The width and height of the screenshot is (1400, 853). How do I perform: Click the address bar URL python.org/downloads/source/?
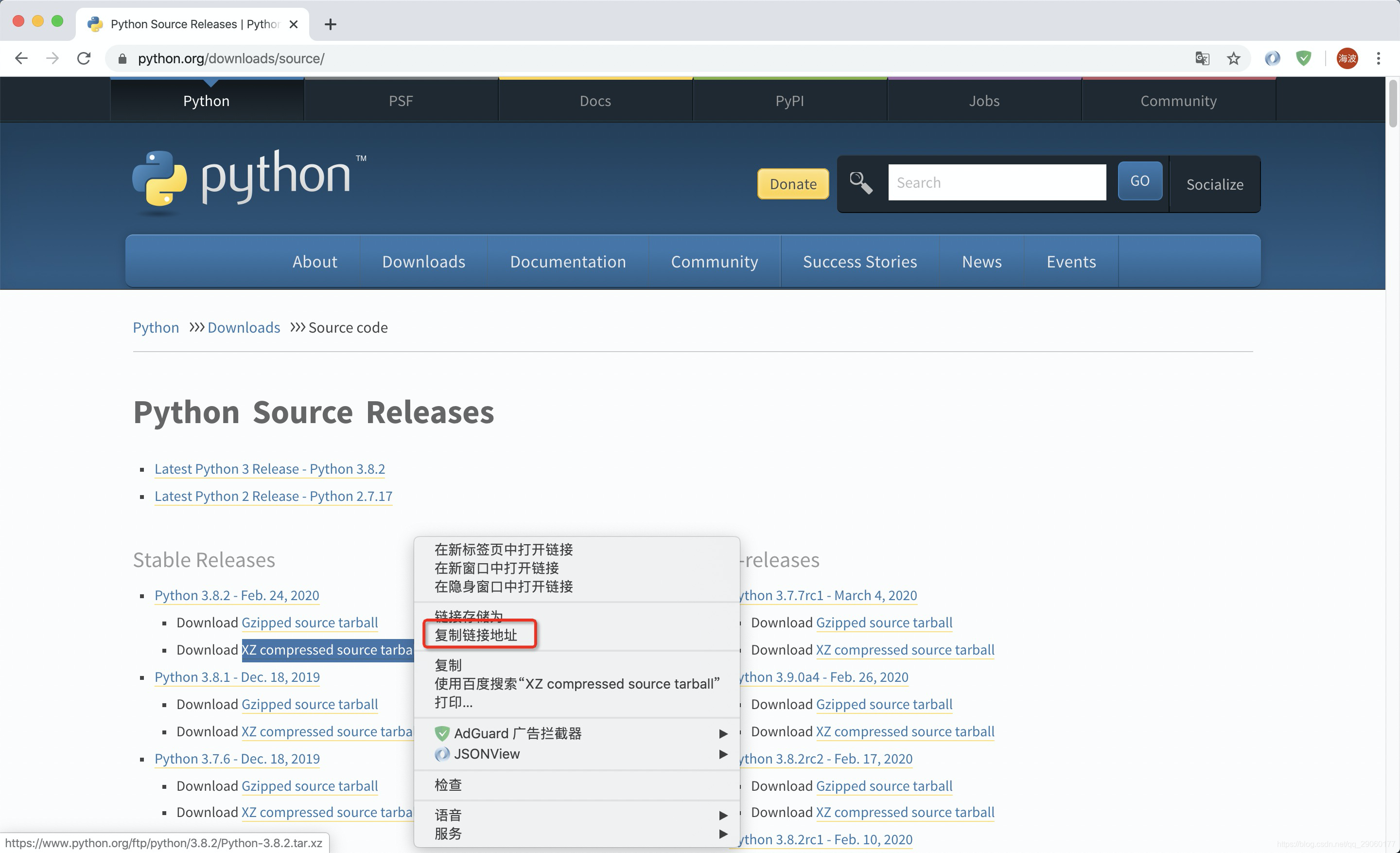[x=231, y=58]
